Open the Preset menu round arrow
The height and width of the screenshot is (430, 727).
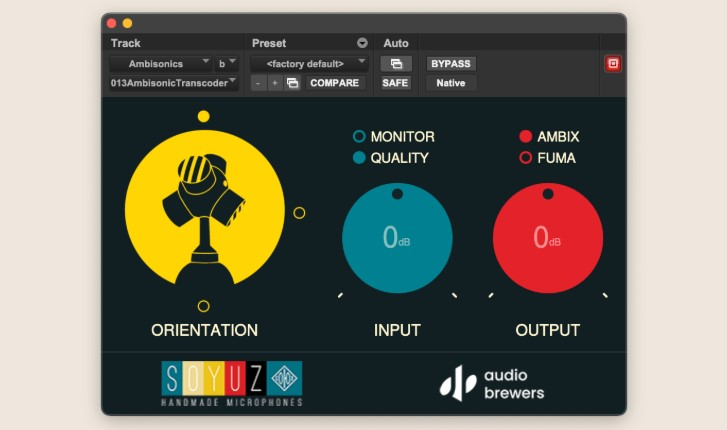tap(362, 43)
